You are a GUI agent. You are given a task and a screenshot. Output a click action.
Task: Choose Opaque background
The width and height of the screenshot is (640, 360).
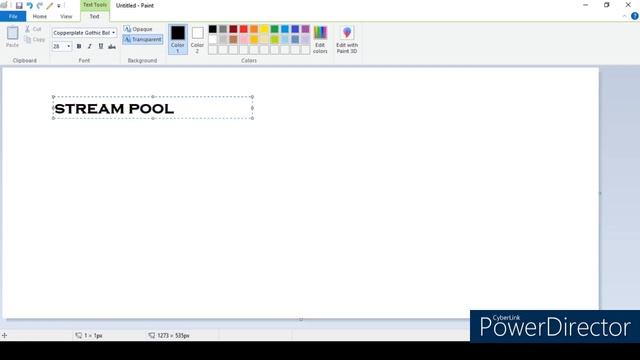[x=138, y=29]
